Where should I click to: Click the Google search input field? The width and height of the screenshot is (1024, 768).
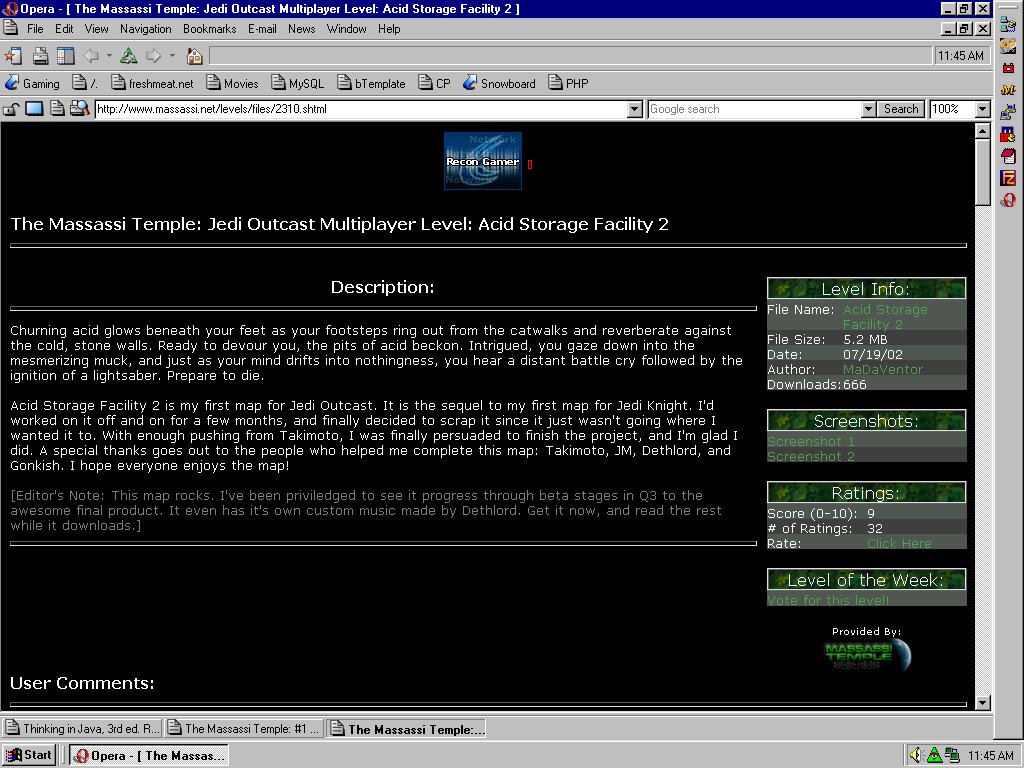click(755, 109)
